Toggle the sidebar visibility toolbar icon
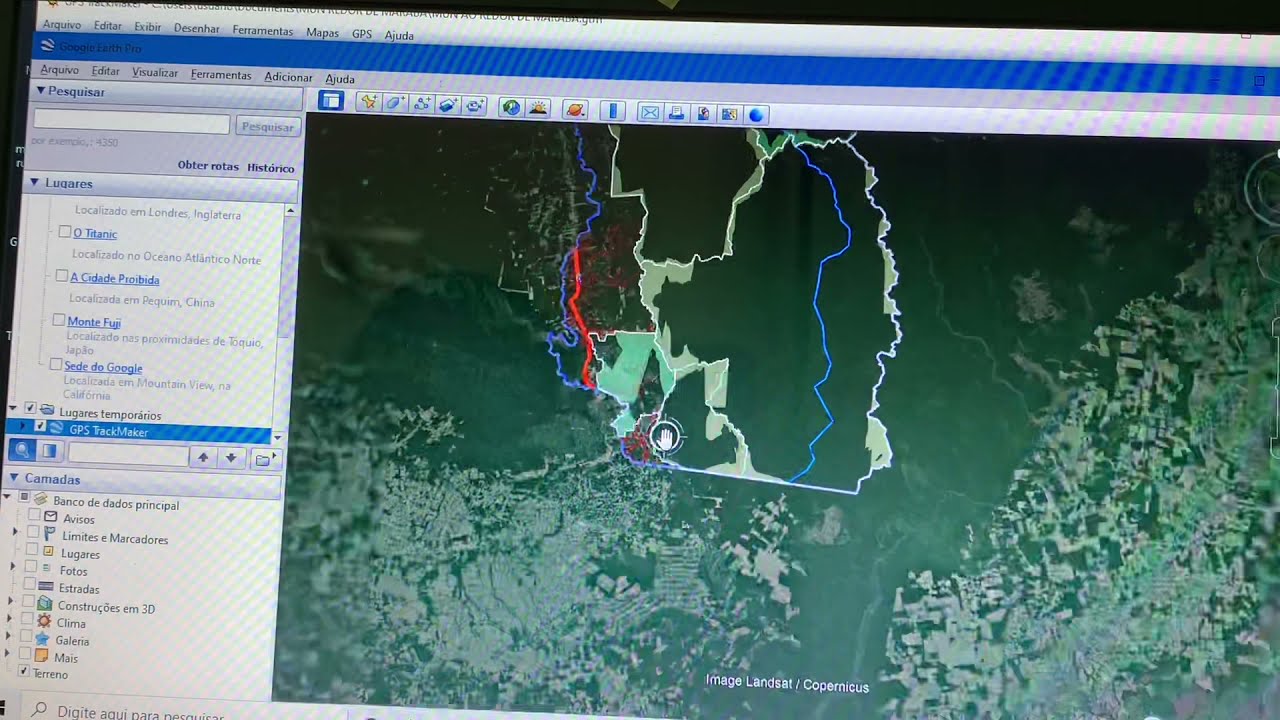The image size is (1280, 720). (x=331, y=101)
